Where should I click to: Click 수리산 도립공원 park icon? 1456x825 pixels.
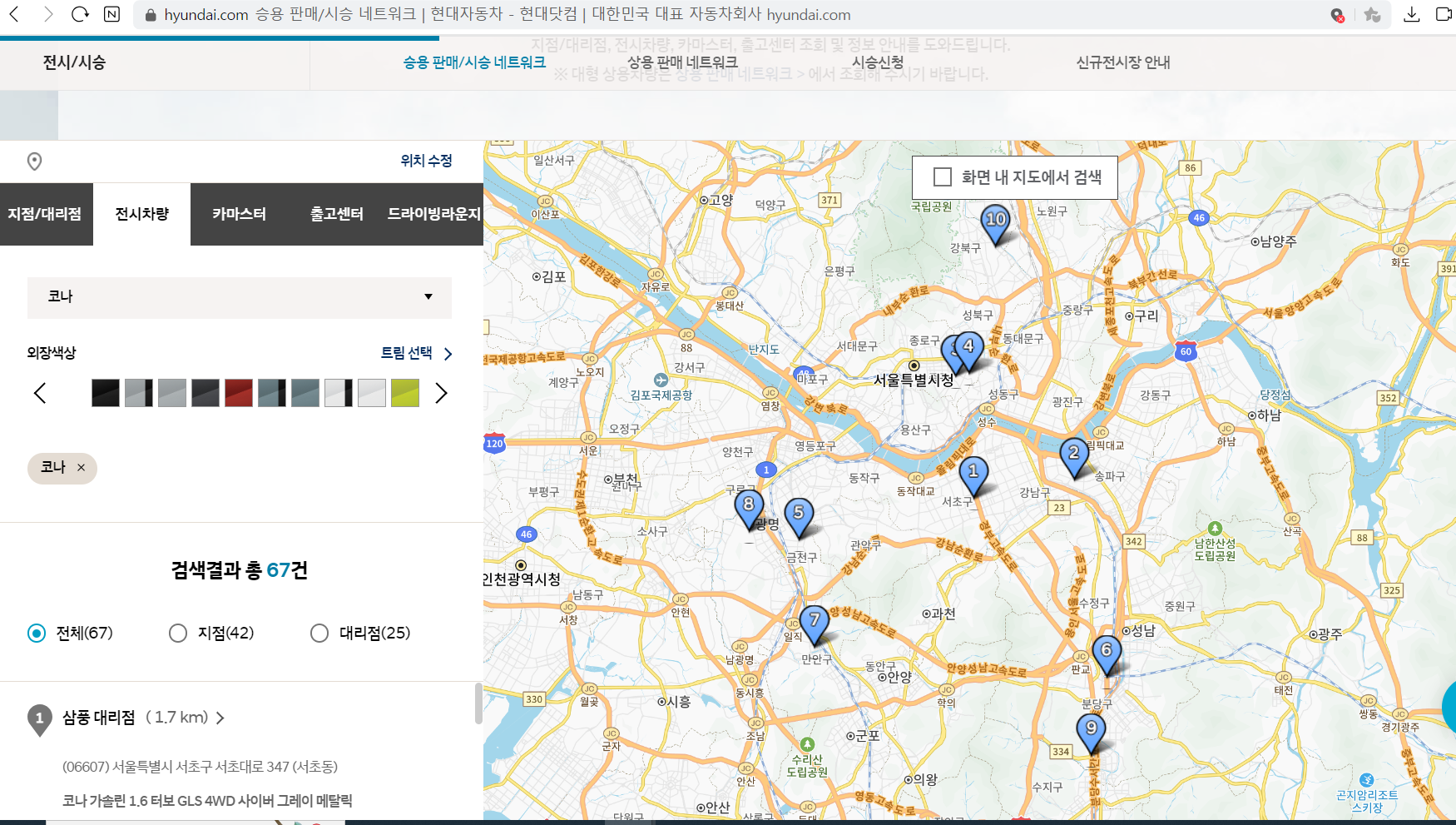(x=806, y=744)
